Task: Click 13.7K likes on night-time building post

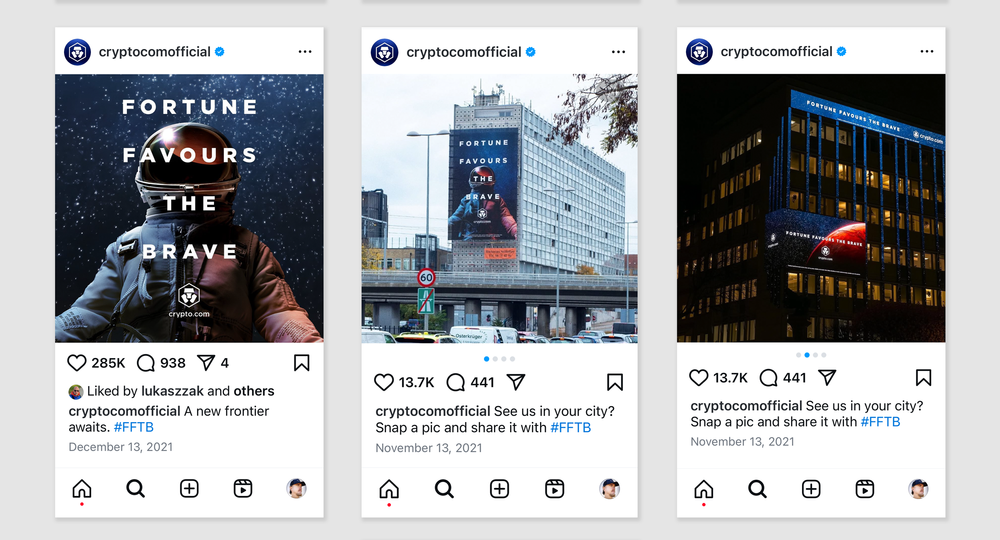Action: click(730, 378)
